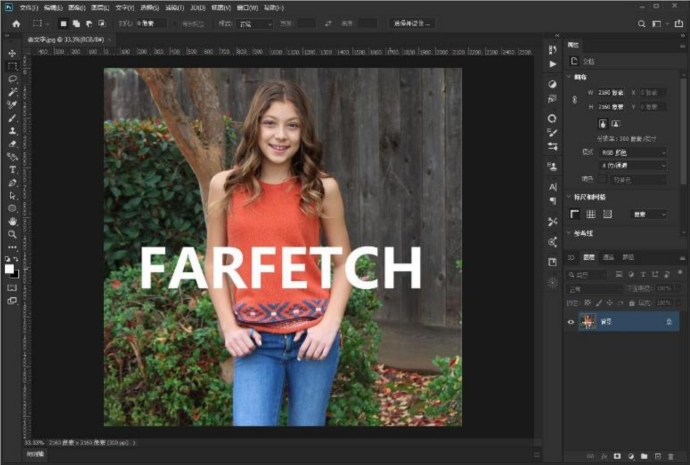Toggle the grid icon in Properties panel
This screenshot has height=465, width=690.
tap(591, 214)
